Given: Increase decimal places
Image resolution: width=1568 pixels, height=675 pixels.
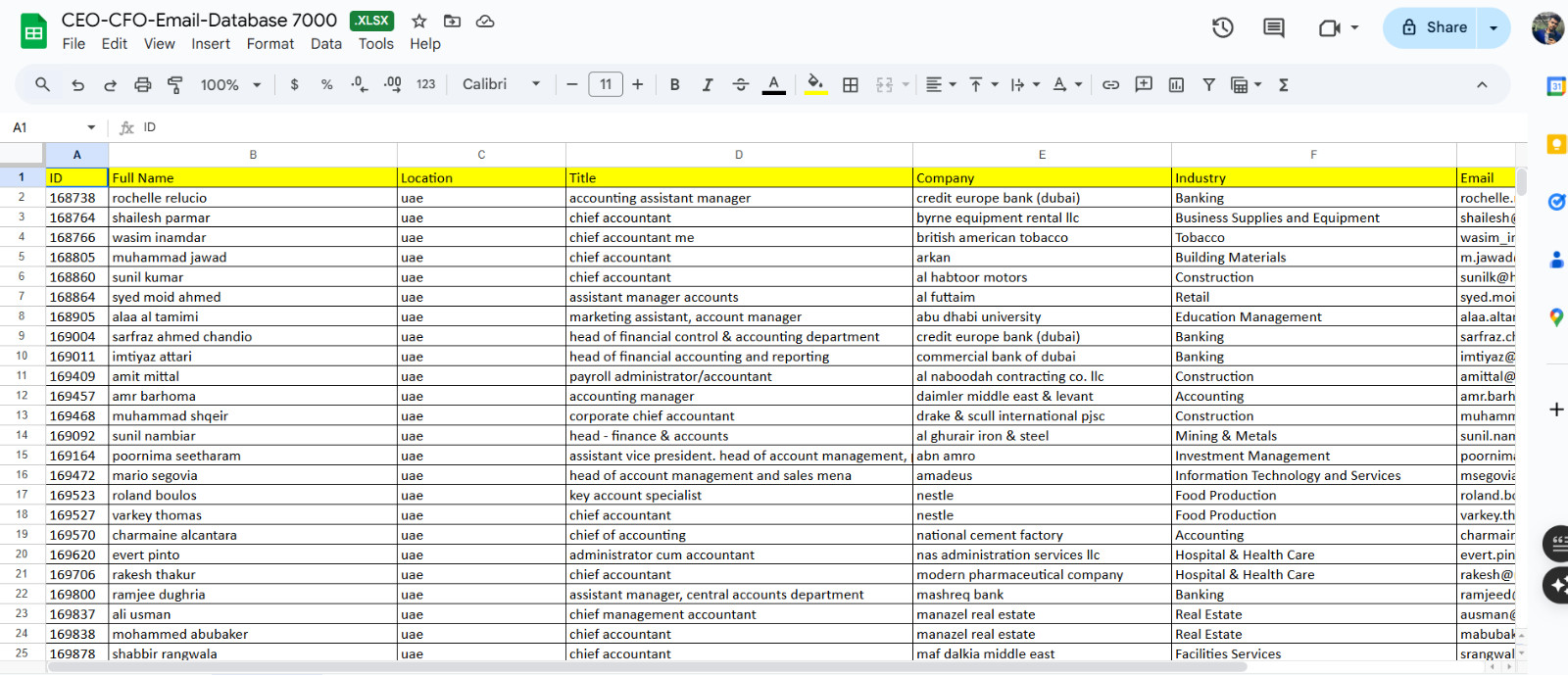Looking at the screenshot, I should click(392, 85).
